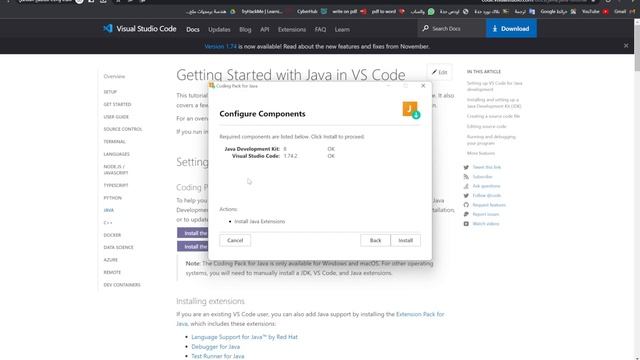Click inside the Search Docs field
640x360 pixels.
coord(453,29)
